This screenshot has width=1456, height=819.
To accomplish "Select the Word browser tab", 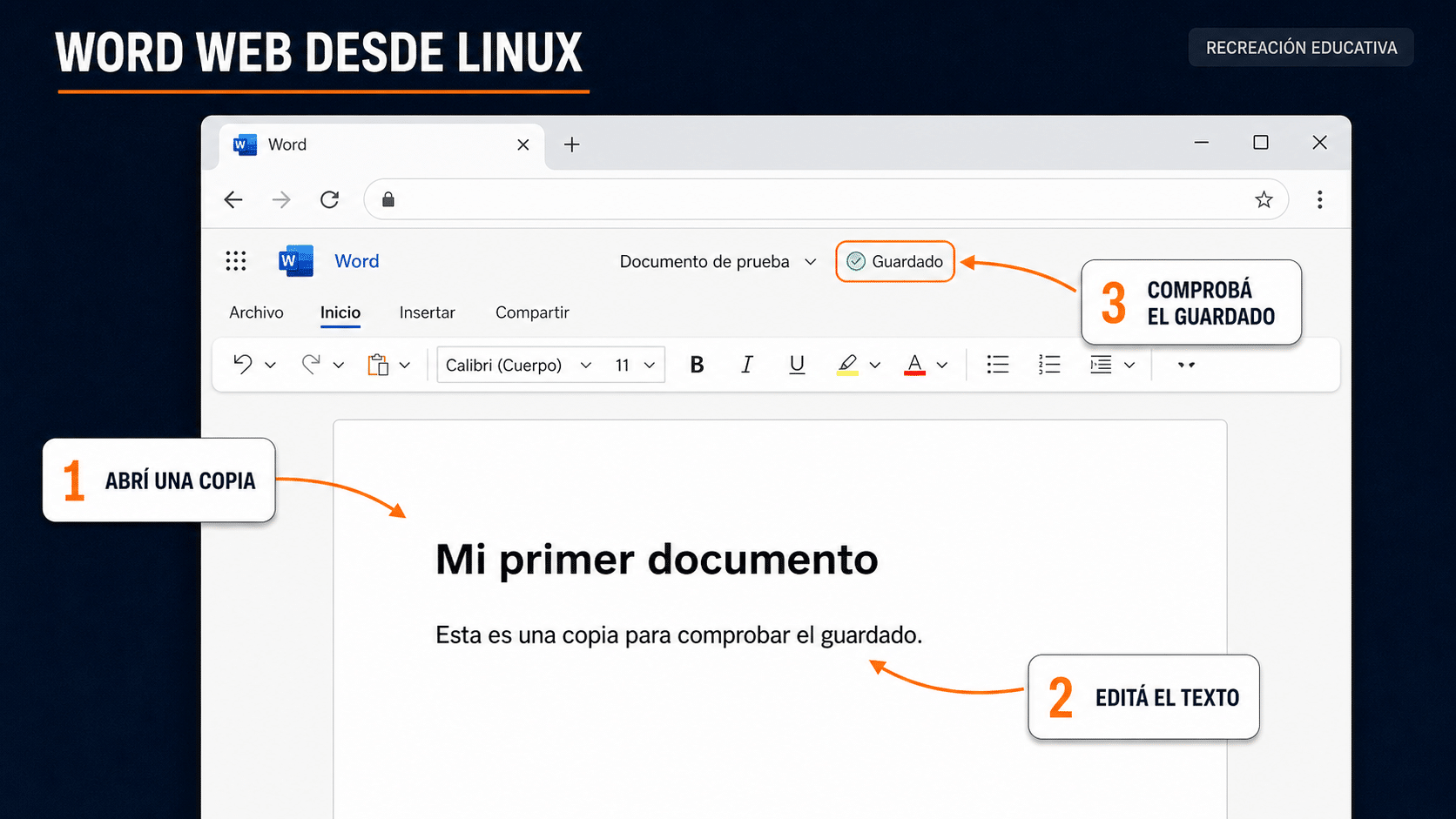I will point(381,144).
